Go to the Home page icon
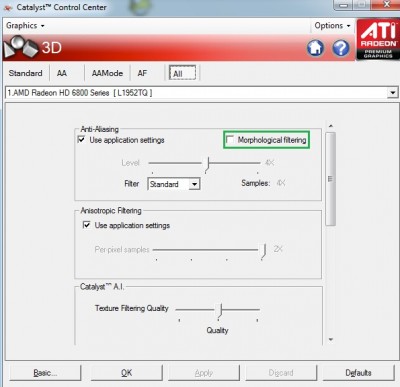400x387 pixels. [315, 48]
